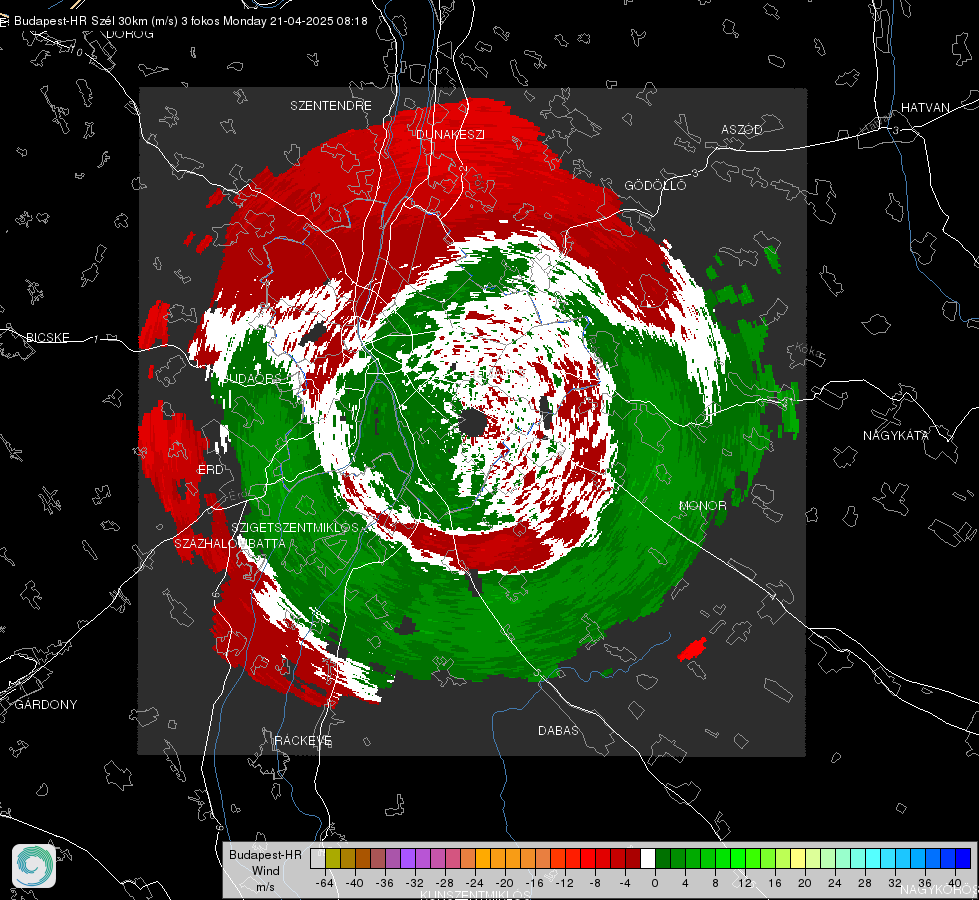This screenshot has height=900, width=979.
Task: Click the 40 value on the legend scale
Action: (955, 883)
